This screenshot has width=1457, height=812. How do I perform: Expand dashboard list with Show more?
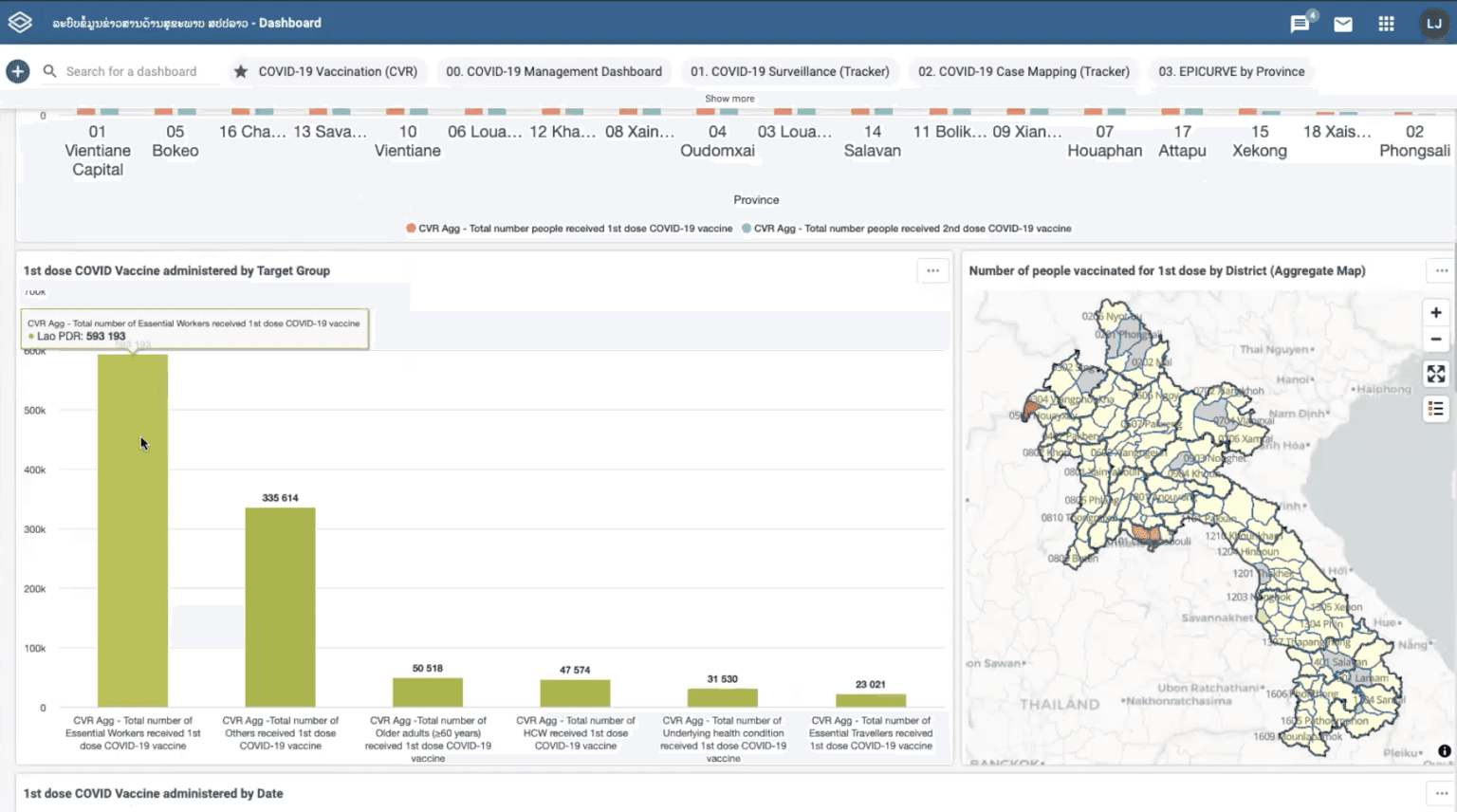pos(729,99)
